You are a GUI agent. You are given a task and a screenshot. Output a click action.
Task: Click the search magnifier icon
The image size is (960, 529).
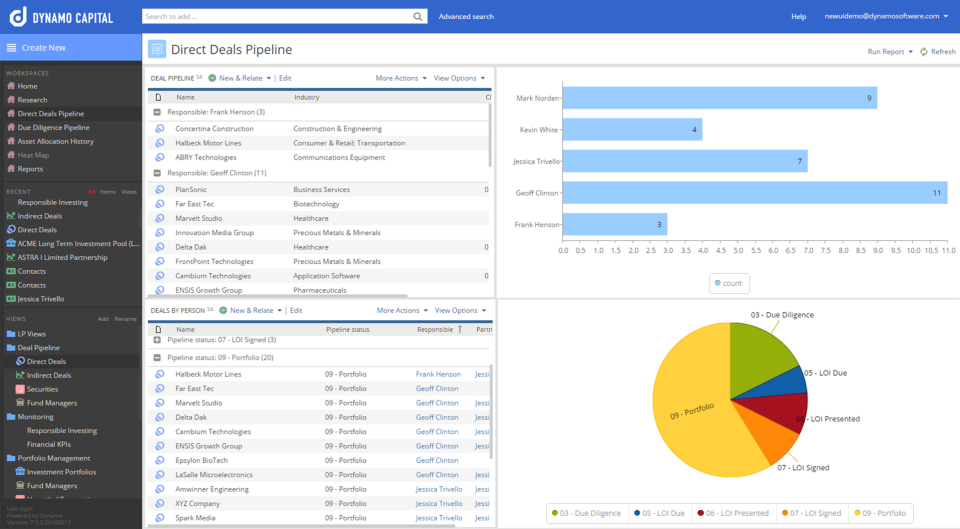(418, 17)
